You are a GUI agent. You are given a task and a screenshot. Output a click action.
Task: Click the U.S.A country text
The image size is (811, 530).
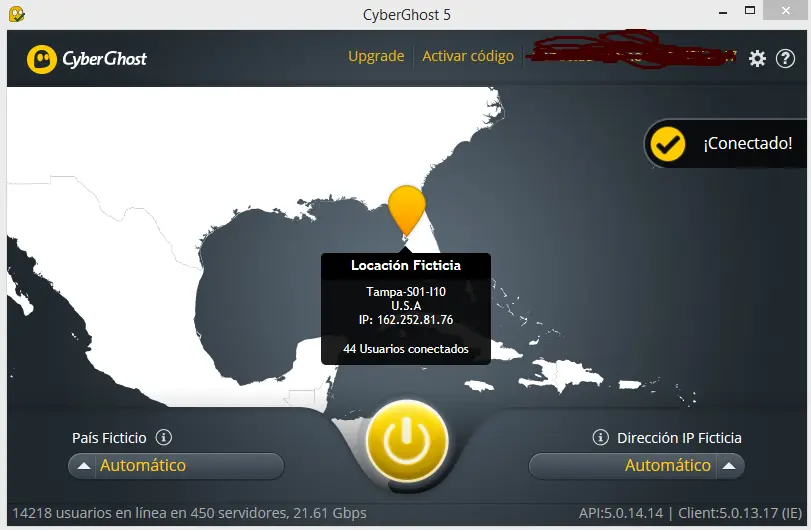click(406, 306)
